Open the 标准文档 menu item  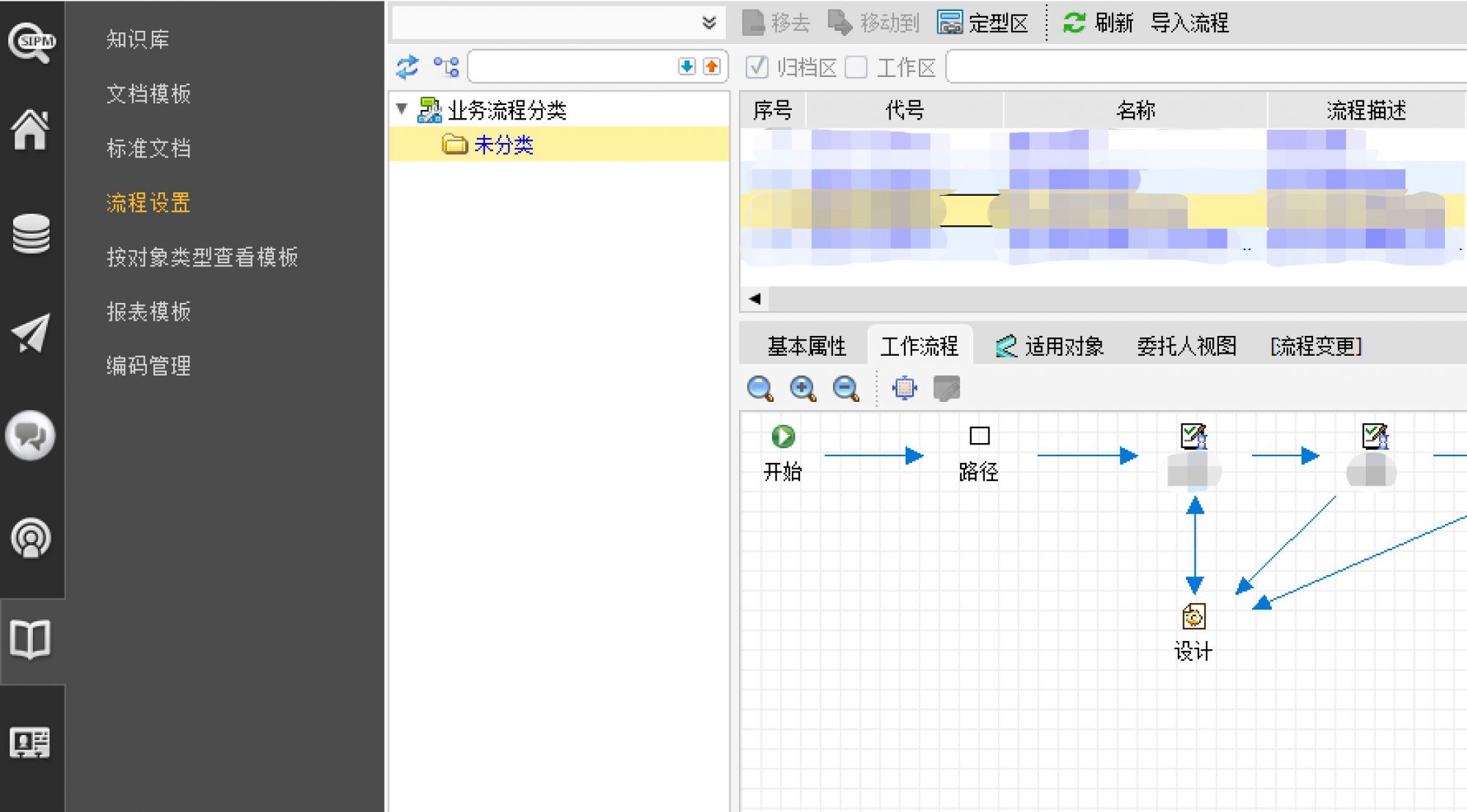click(x=149, y=148)
